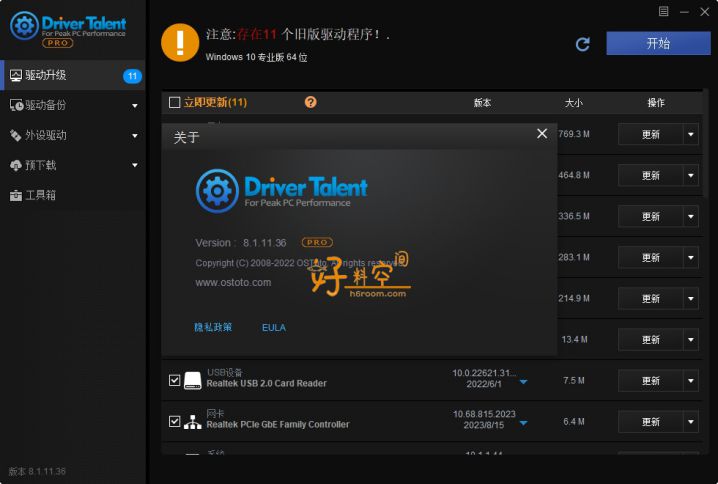
Task: Click the 6.4 M size value
Action: [x=574, y=422]
